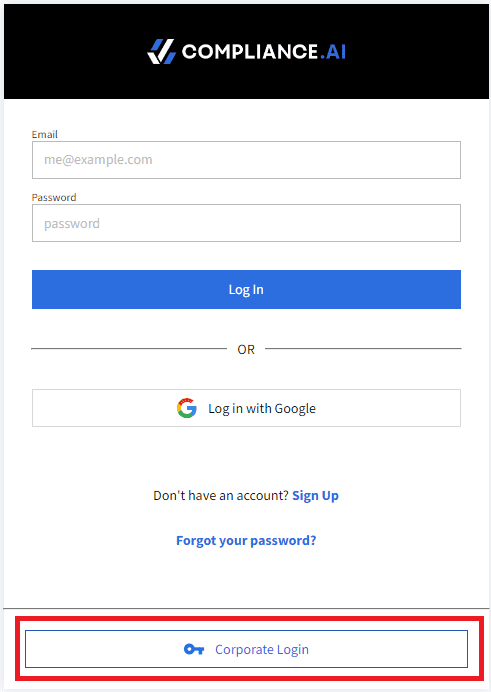The image size is (491, 692).
Task: Click the Compliance.ai checkmark logo icon
Action: [x=161, y=52]
